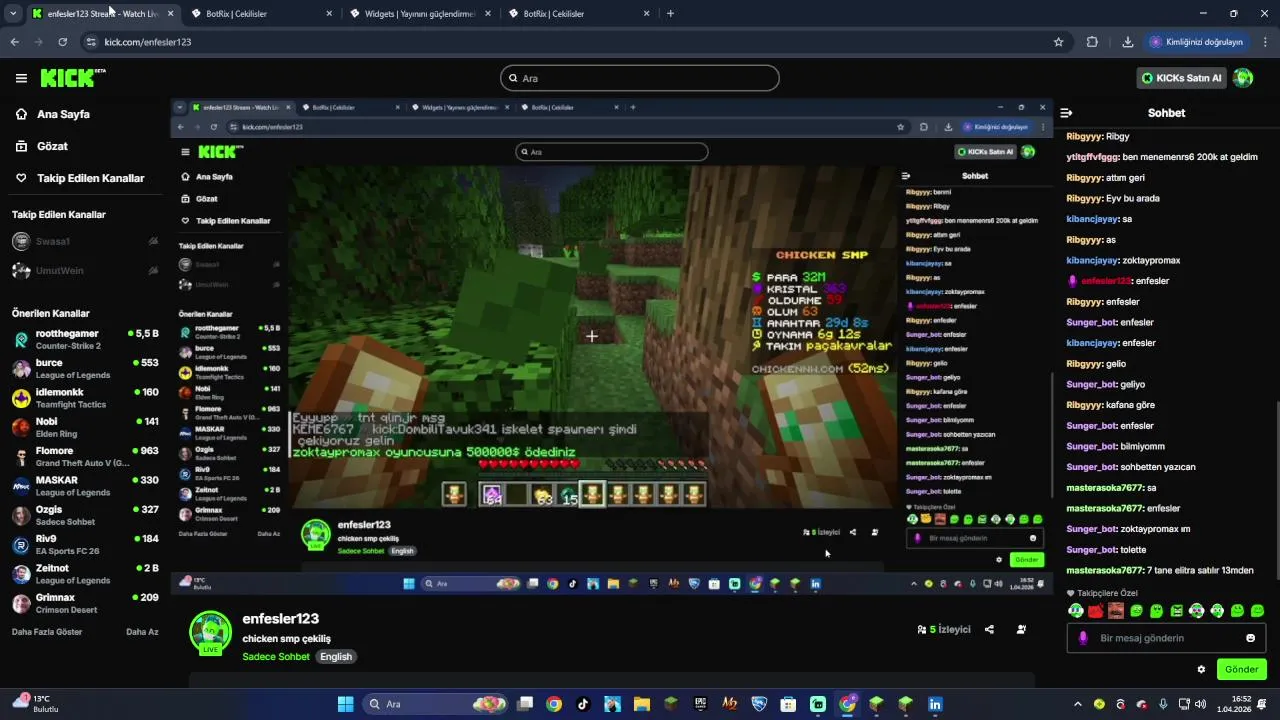Open the hamburger menu beside KICK logo

[21, 78]
